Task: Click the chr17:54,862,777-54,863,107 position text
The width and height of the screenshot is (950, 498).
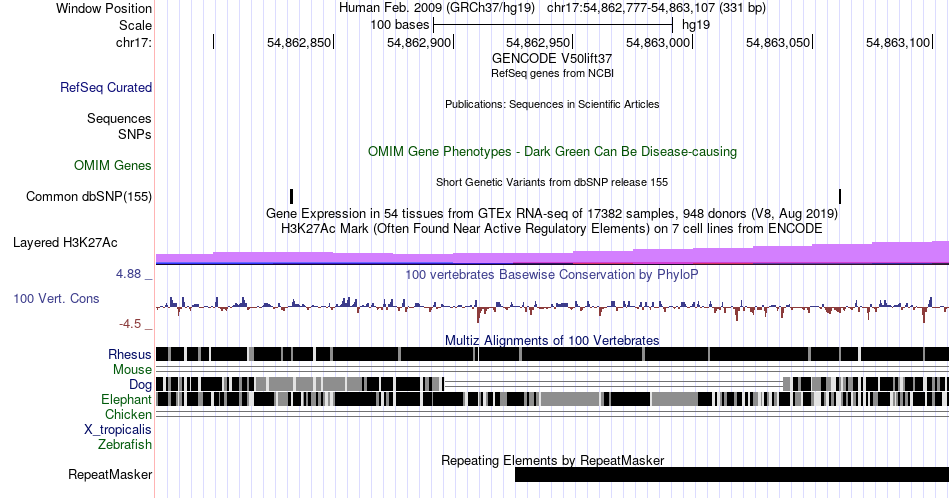Action: pos(656,8)
